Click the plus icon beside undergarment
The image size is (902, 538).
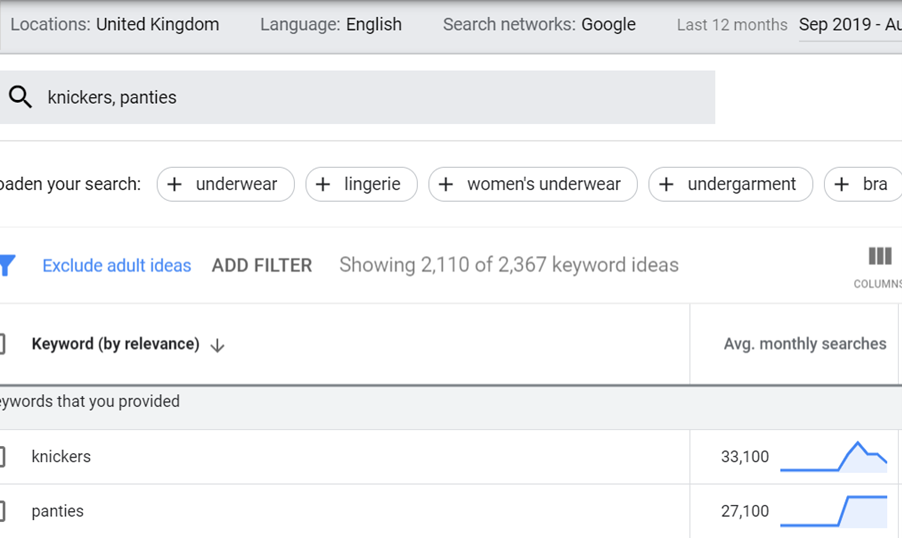(666, 184)
